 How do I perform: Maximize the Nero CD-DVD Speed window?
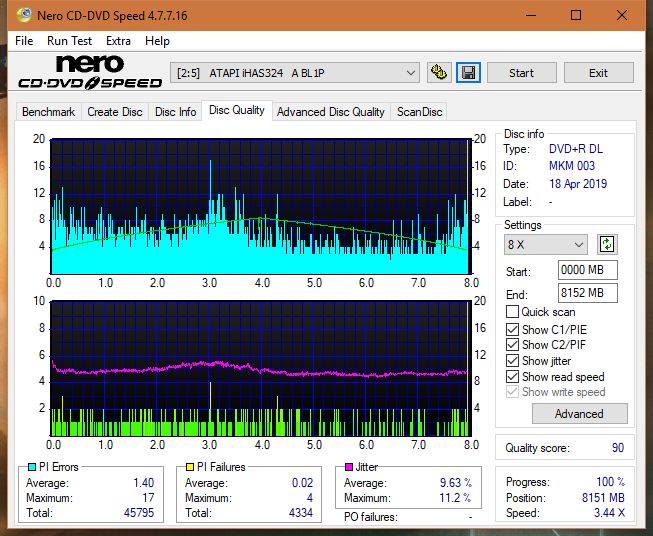pos(576,15)
